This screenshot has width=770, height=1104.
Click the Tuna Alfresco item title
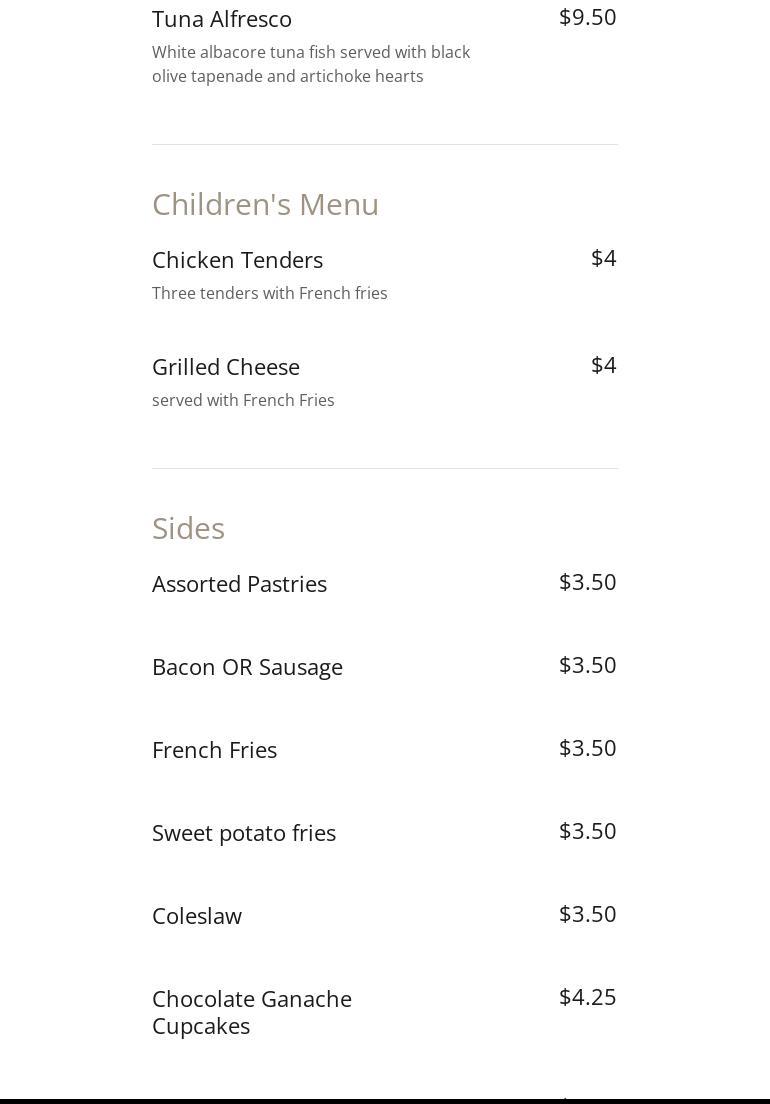point(222,19)
